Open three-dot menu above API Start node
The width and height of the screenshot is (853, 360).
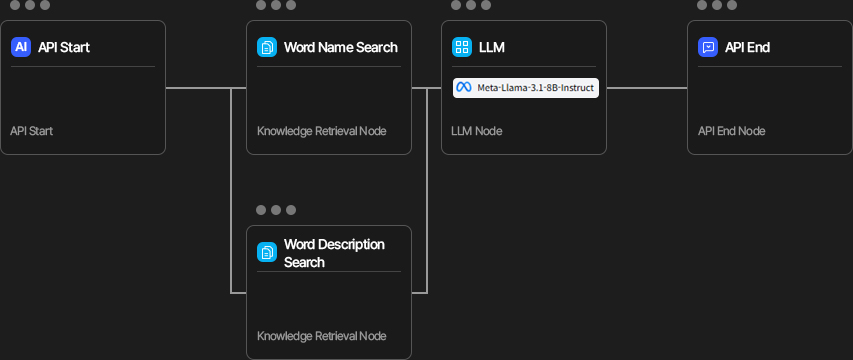click(x=30, y=5)
